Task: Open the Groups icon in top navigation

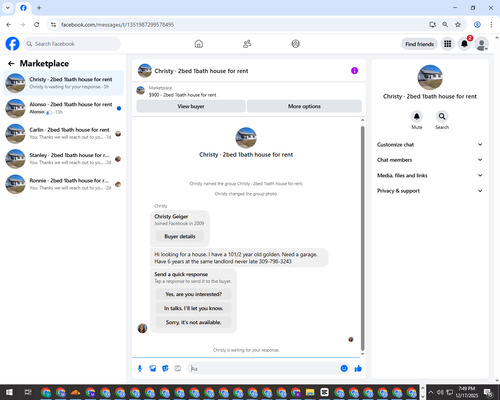Action: click(x=295, y=44)
